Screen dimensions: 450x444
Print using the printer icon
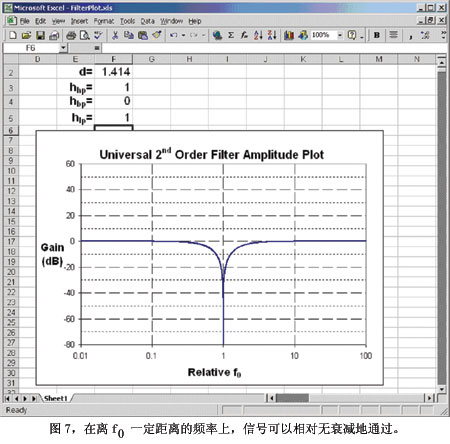(71, 35)
